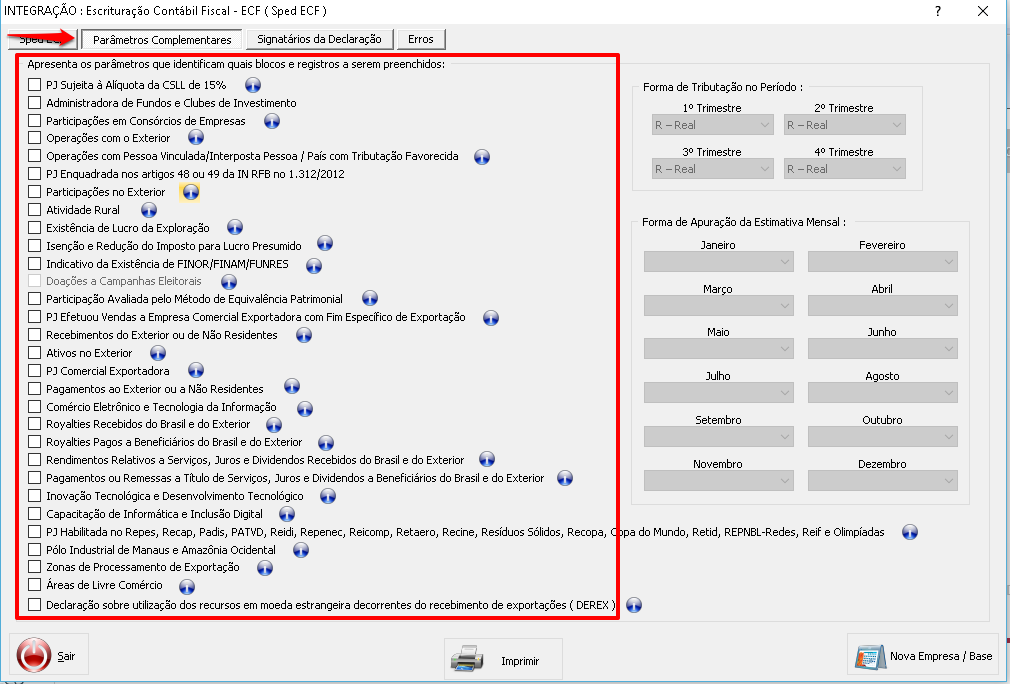The height and width of the screenshot is (684, 1010).
Task: Open the 1º Trimestre taxation dropdown
Action: tap(712, 125)
